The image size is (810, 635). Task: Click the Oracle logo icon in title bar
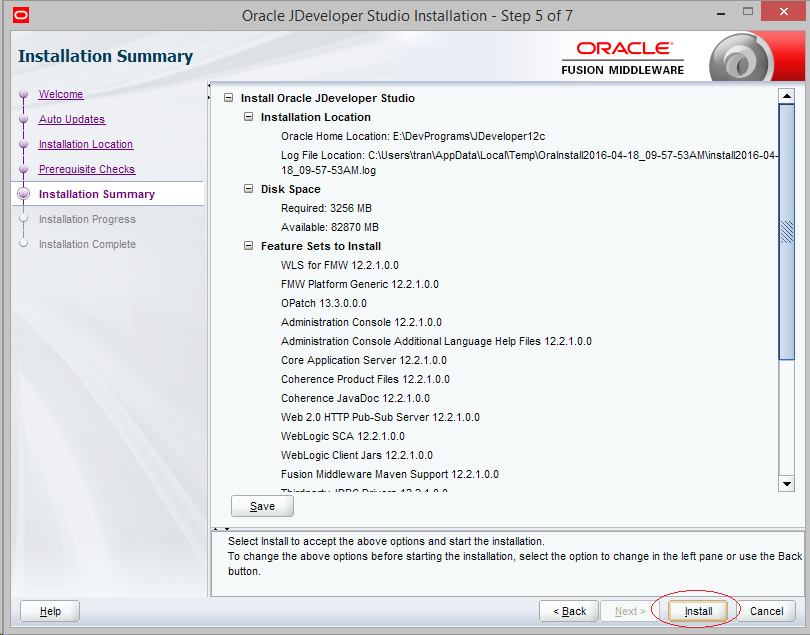(21, 15)
